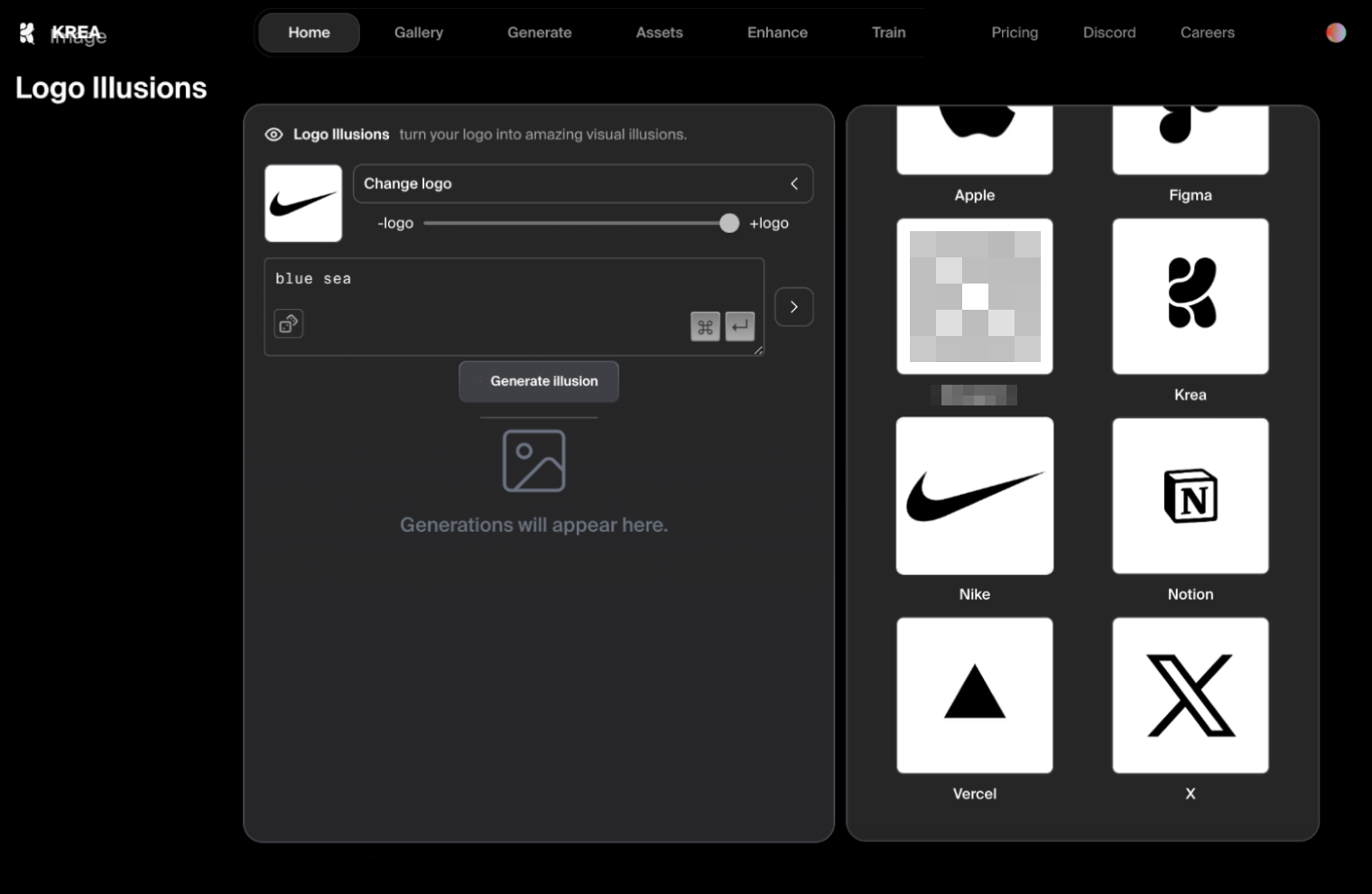Go to the Gallery tab

click(419, 33)
